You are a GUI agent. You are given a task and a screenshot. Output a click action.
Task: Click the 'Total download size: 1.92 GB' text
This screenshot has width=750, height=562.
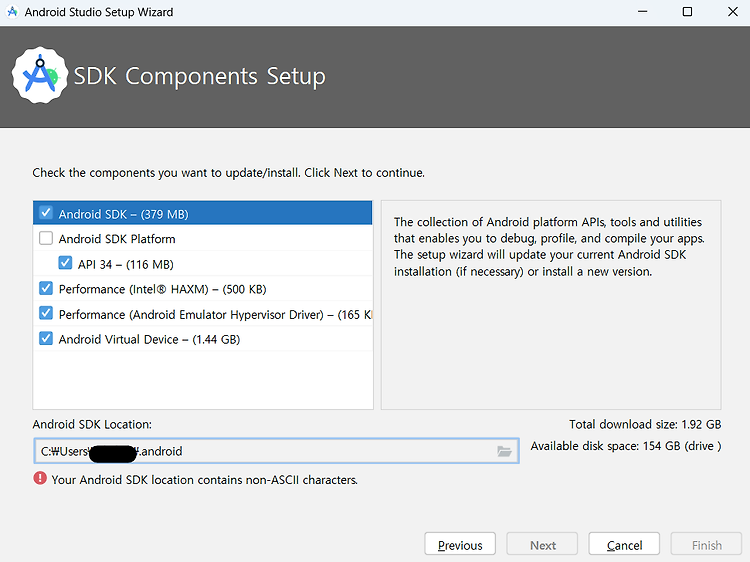[x=645, y=424]
